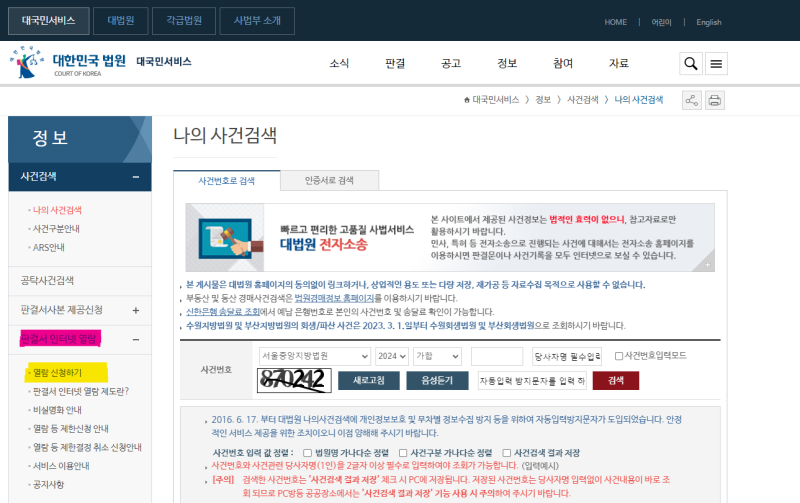Image resolution: width=800 pixels, height=503 pixels.
Task: Open the 참여 main menu
Action: (x=563, y=63)
